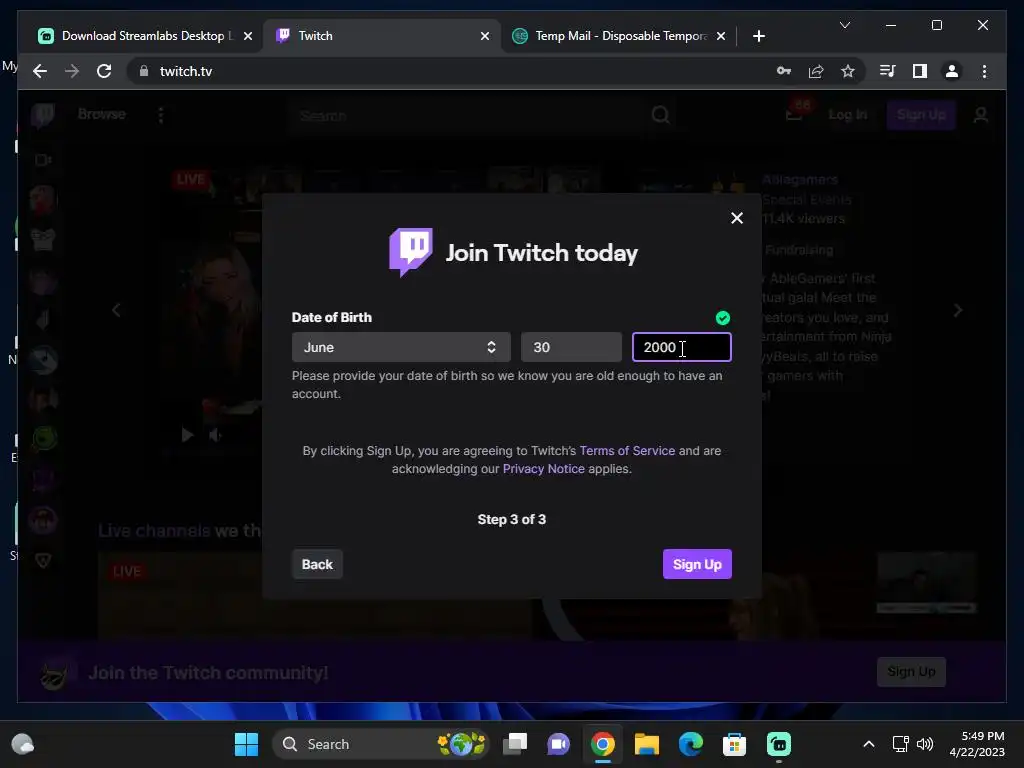1024x768 pixels.
Task: Bookmark this page with star icon
Action: pos(848,71)
